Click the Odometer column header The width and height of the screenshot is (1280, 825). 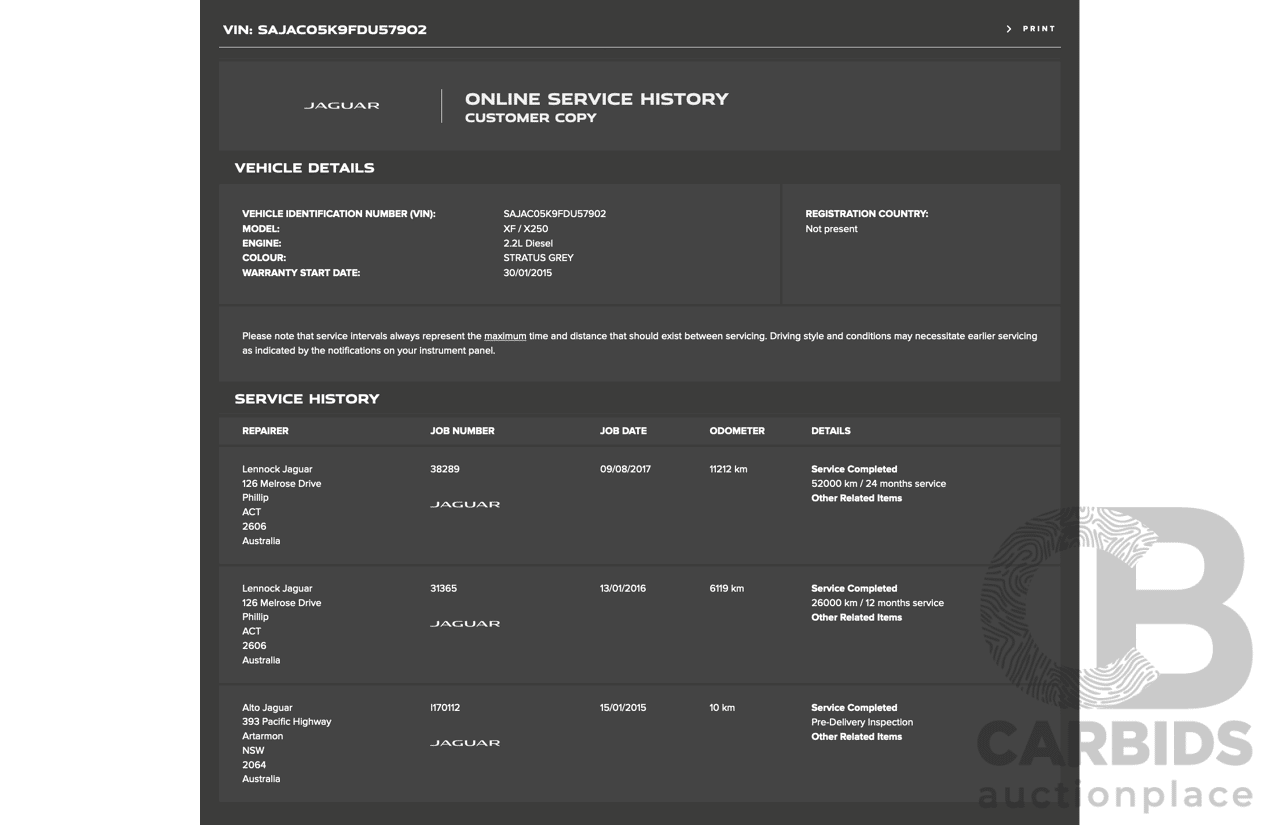pos(737,431)
